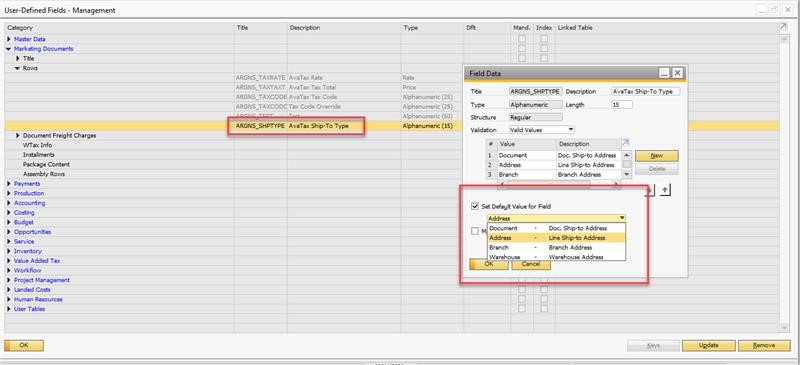Viewport: 800px width, 365px height.
Task: Open the default value Address dropdown arrow
Action: point(622,218)
